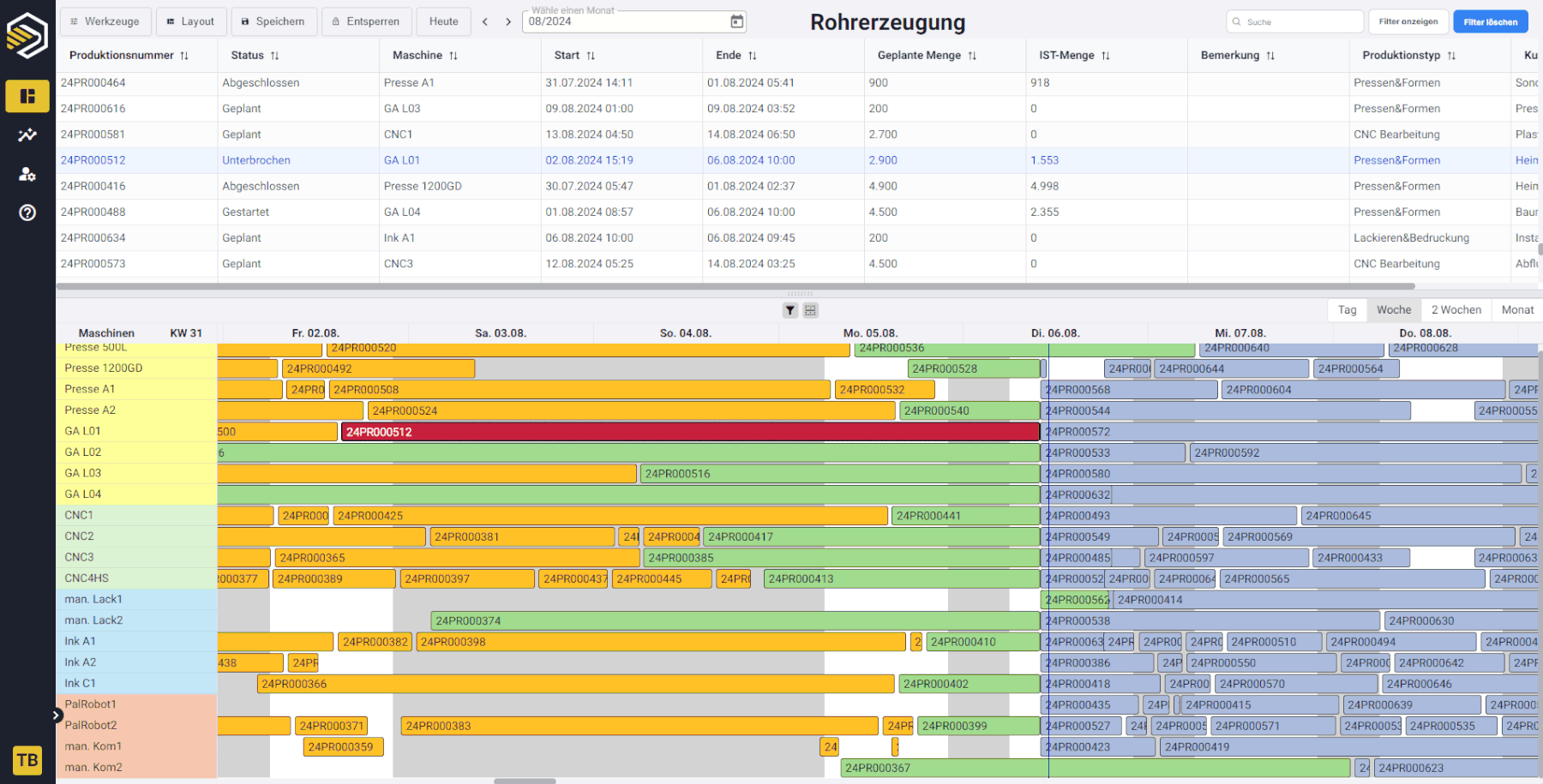Open the Layout dropdown menu
1543x784 pixels.
[190, 21]
